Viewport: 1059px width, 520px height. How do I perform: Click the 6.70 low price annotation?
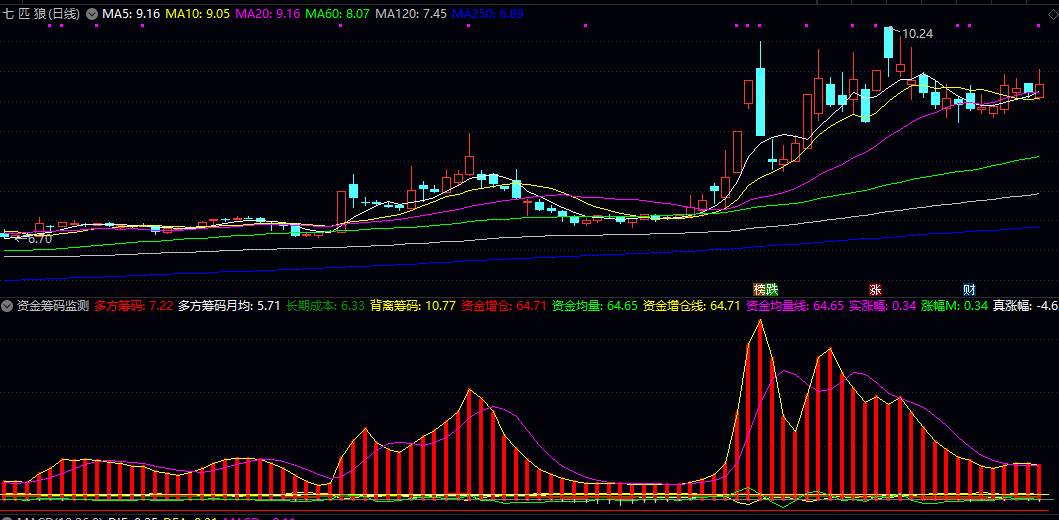[x=38, y=239]
